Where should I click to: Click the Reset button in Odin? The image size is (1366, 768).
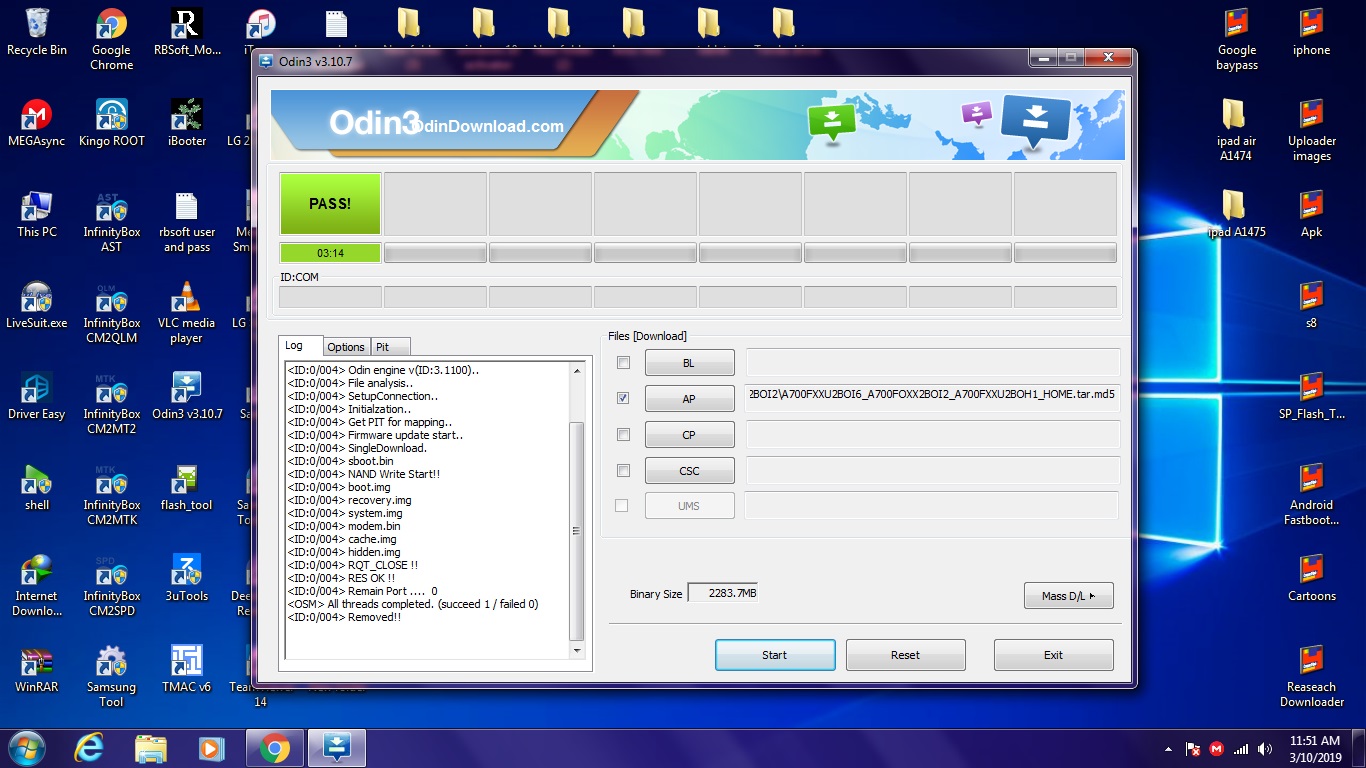[x=905, y=655]
